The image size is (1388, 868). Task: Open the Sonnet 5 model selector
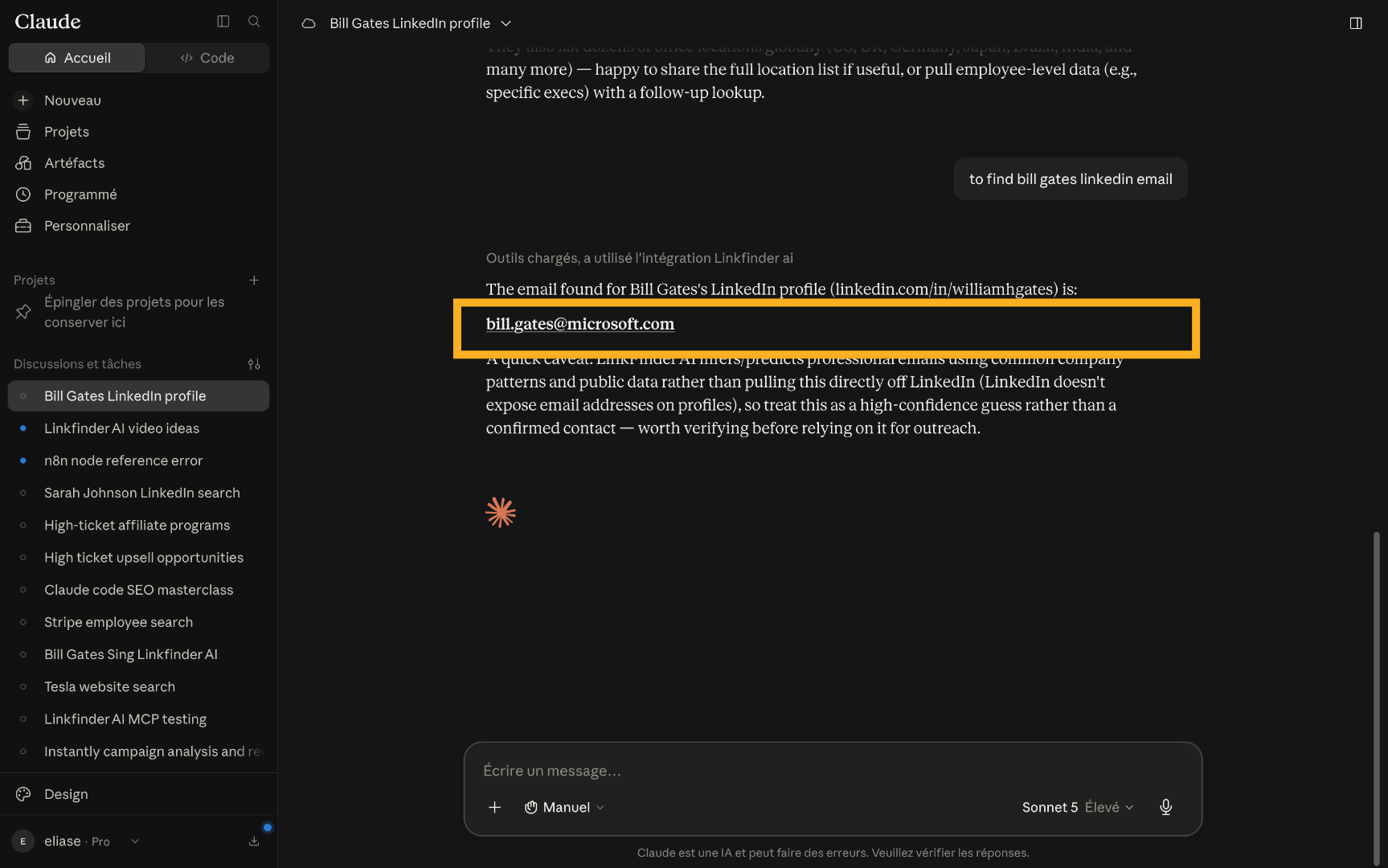tap(1078, 807)
